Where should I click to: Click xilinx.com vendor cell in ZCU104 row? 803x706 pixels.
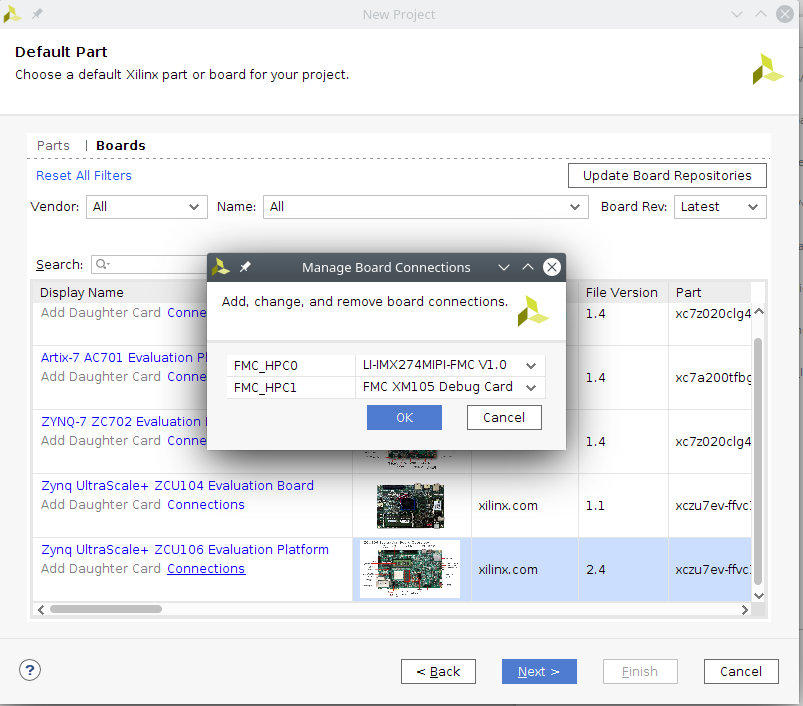525,505
